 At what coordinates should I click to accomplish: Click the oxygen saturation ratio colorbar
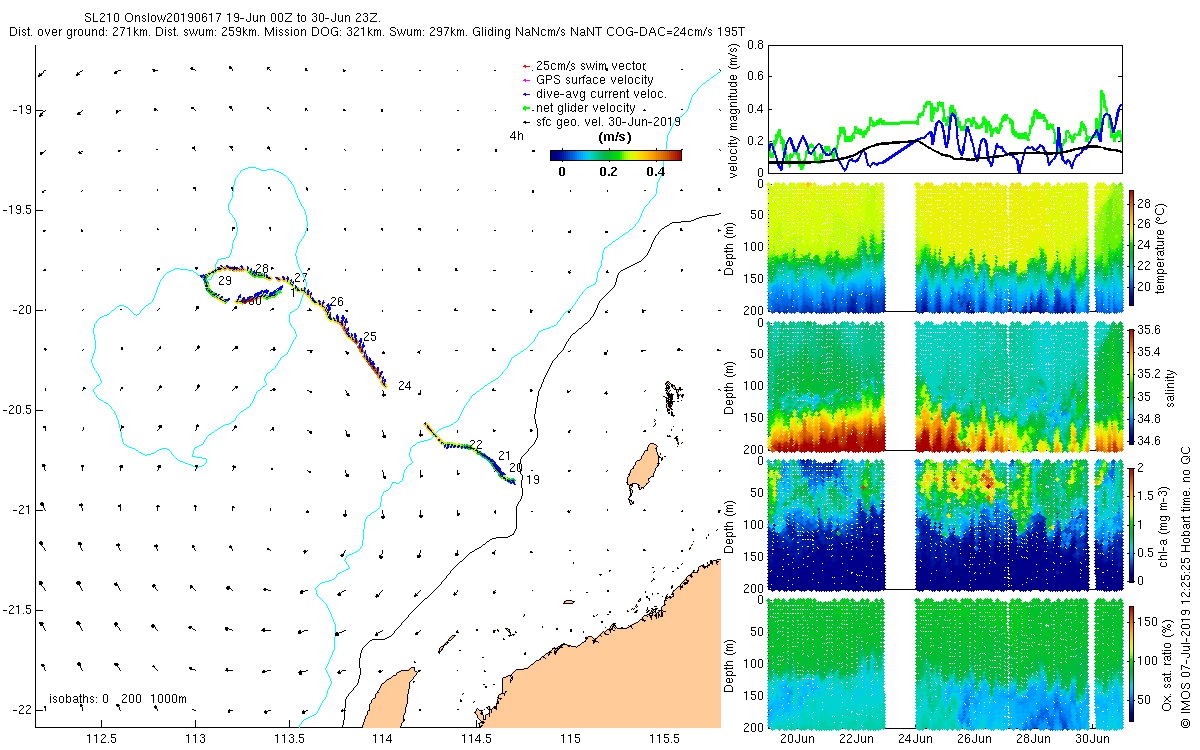(x=1132, y=662)
